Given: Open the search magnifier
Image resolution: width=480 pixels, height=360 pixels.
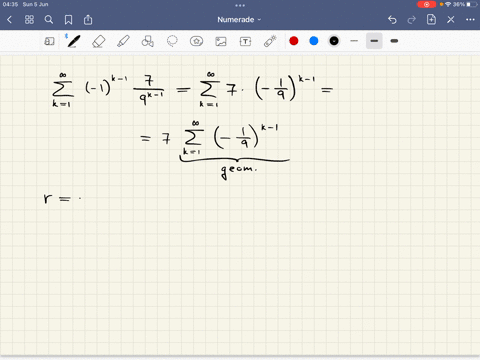Looking at the screenshot, I should point(49,20).
